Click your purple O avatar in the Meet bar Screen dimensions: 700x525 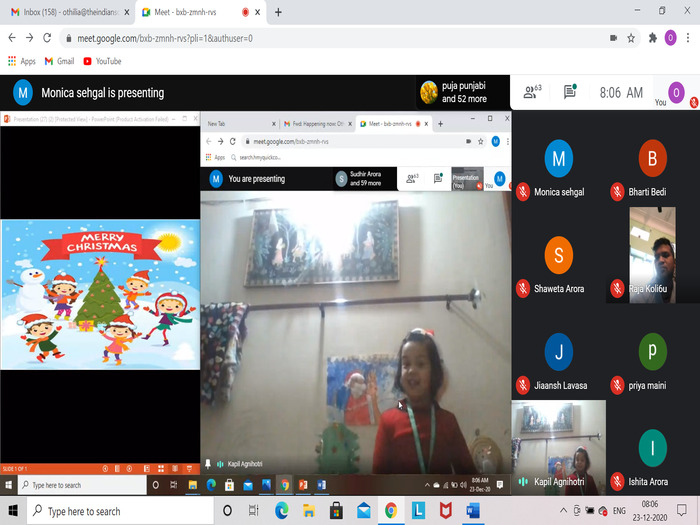click(x=676, y=93)
